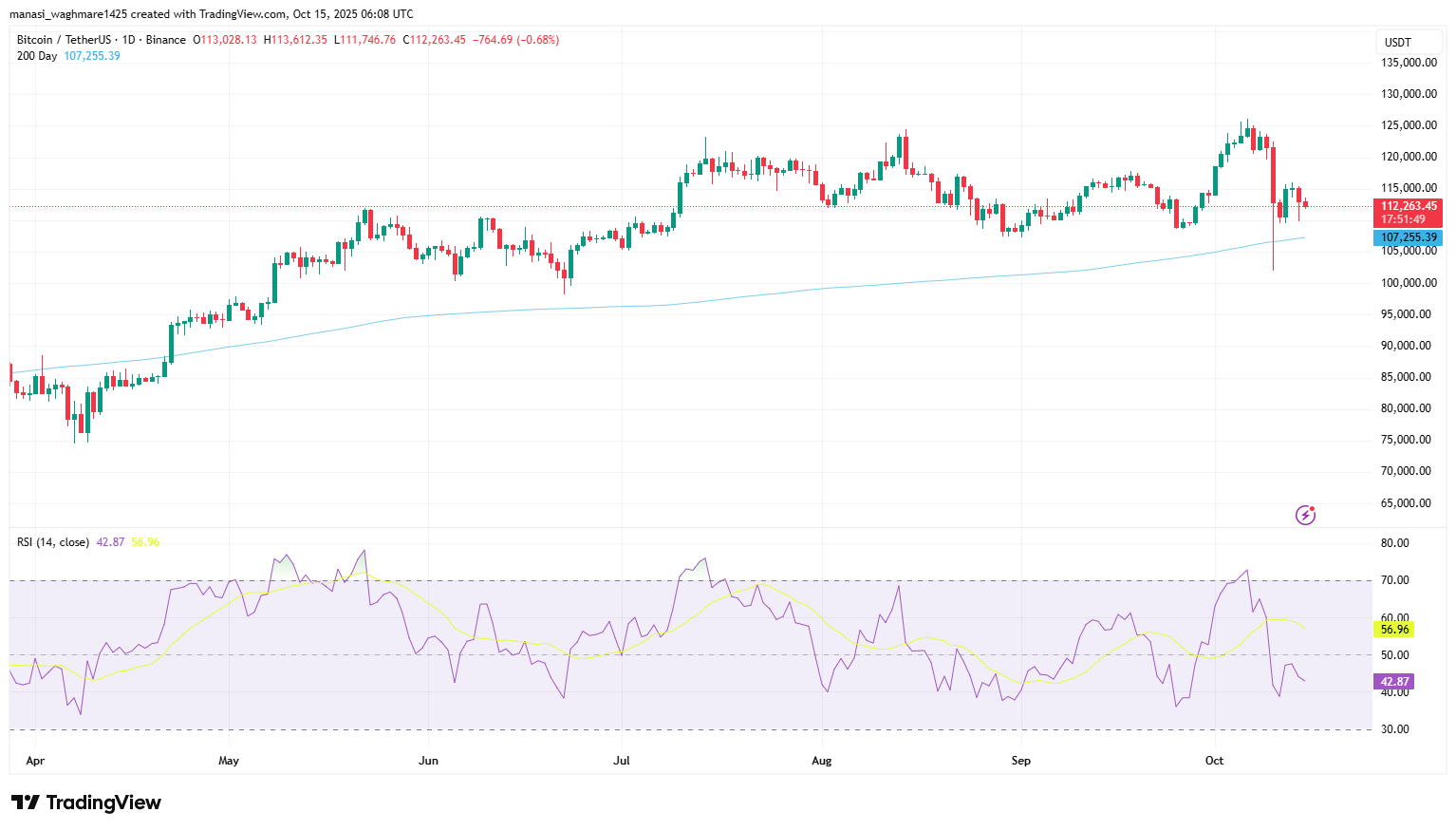Click the Bitcoin / TetherUS symbol title
Image resolution: width=1456 pixels, height=831 pixels.
64,40
